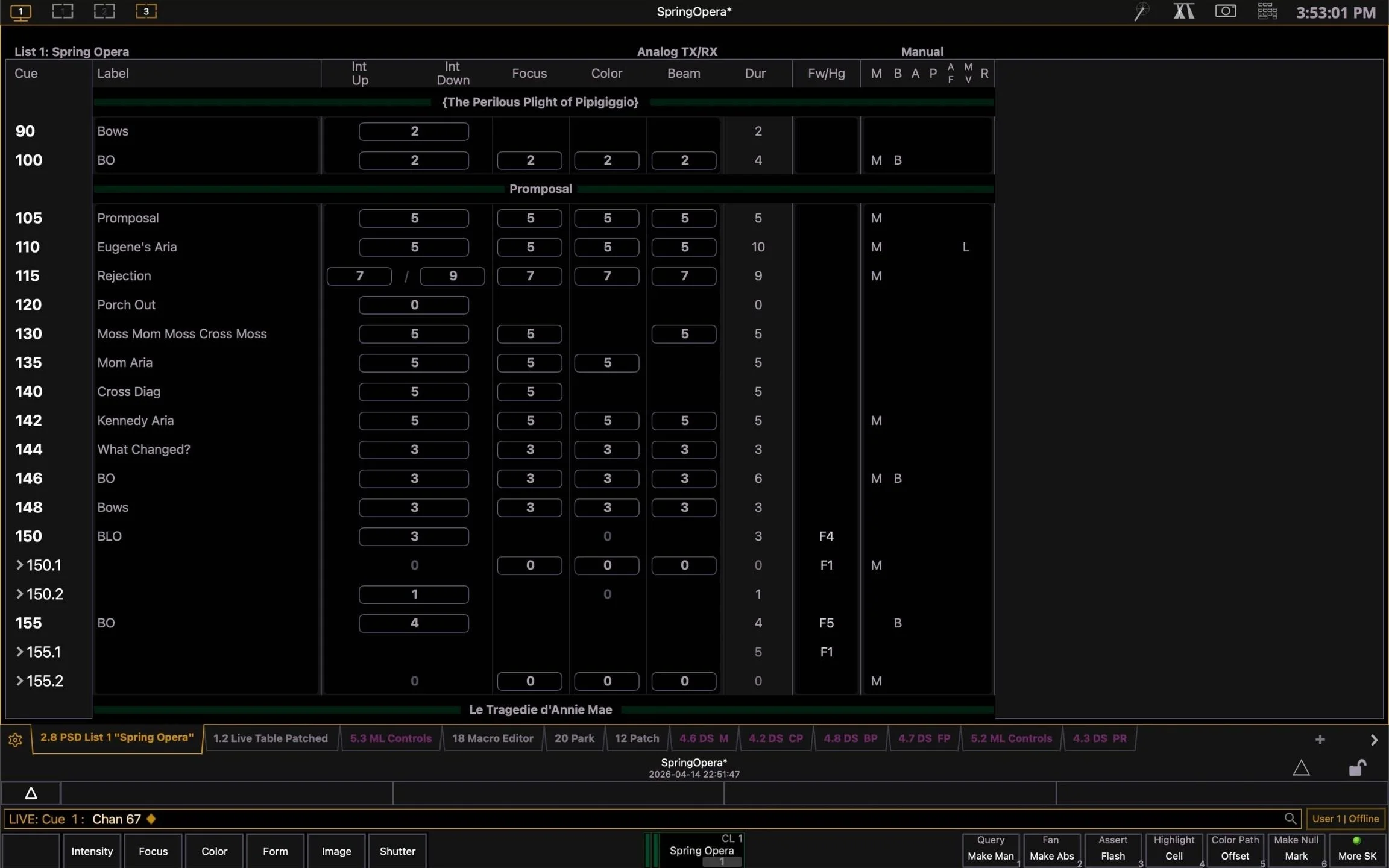The image size is (1389, 868).
Task: Click the Promposal scene divider label
Action: coord(540,189)
